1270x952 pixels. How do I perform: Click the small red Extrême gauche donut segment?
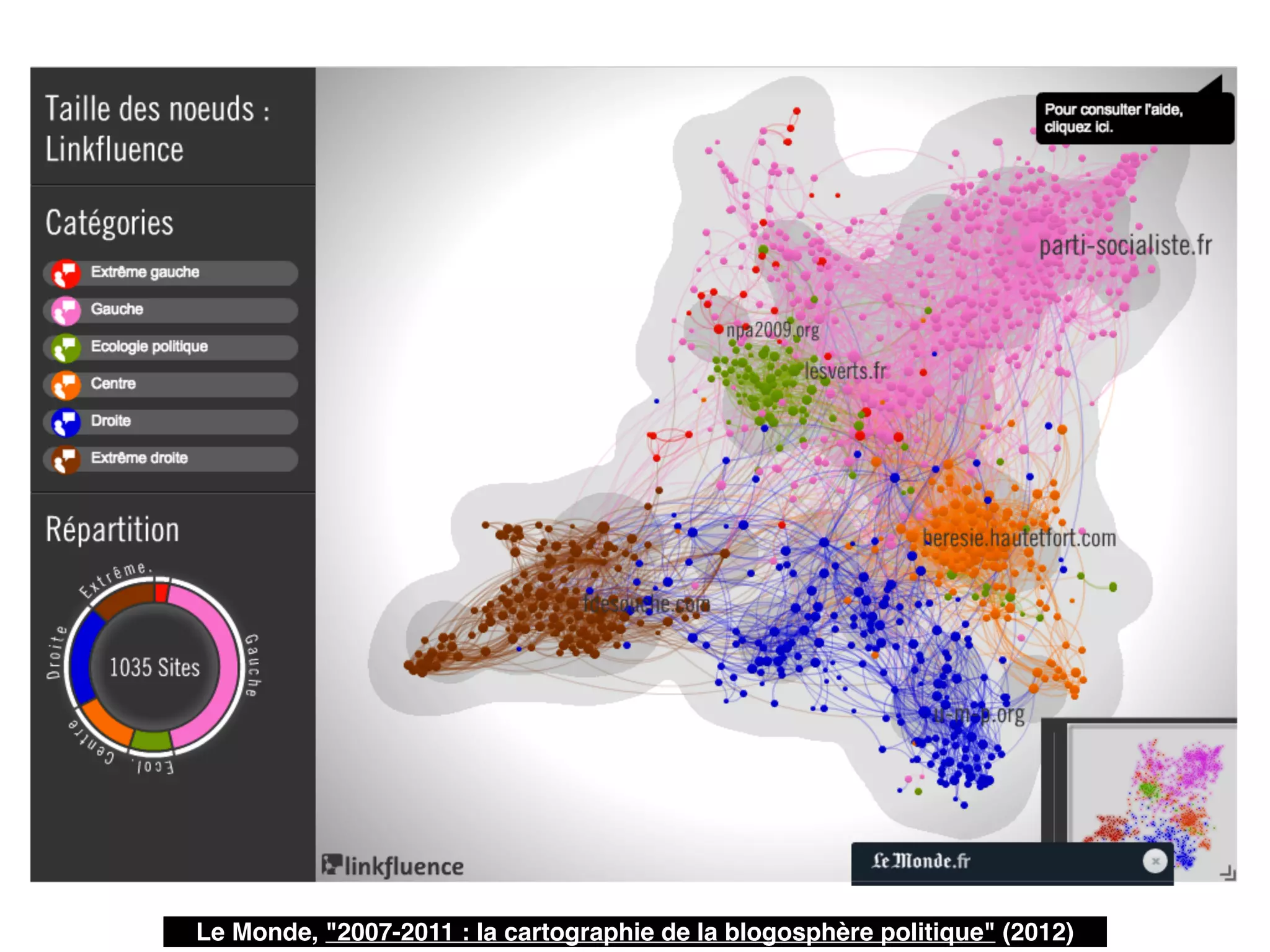point(161,592)
